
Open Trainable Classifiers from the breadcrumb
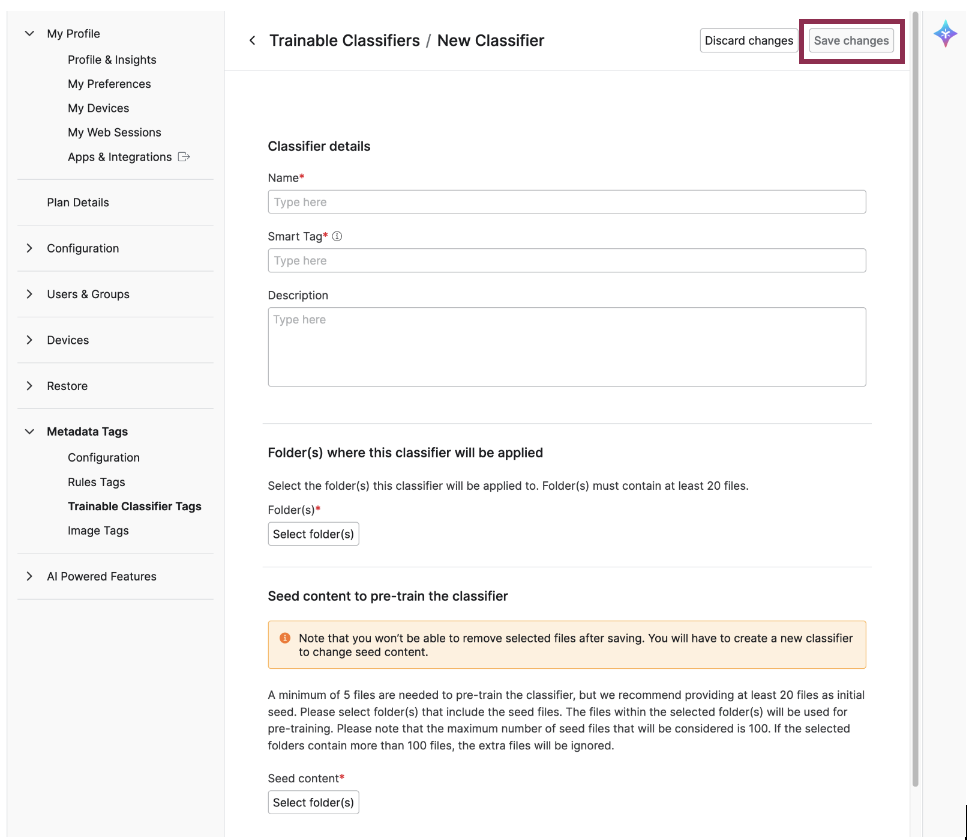point(343,40)
